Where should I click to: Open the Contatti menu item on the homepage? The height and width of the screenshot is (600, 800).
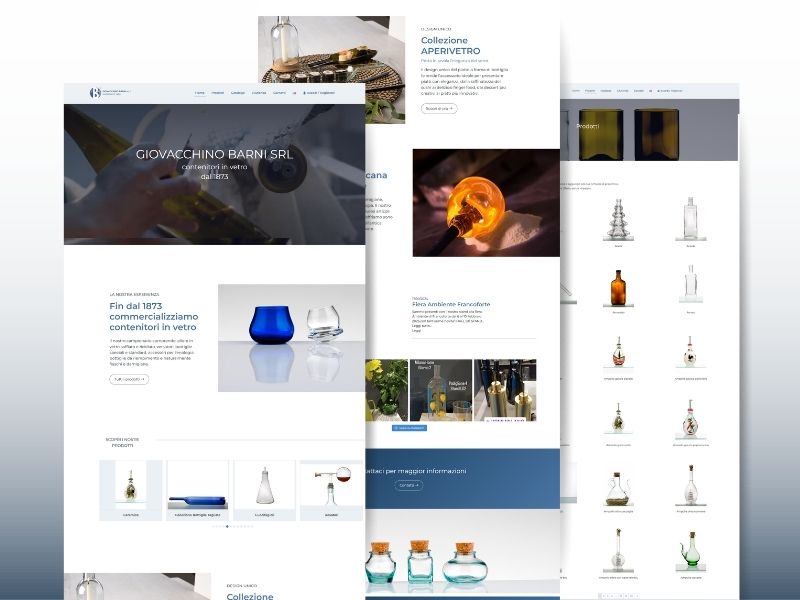[279, 93]
